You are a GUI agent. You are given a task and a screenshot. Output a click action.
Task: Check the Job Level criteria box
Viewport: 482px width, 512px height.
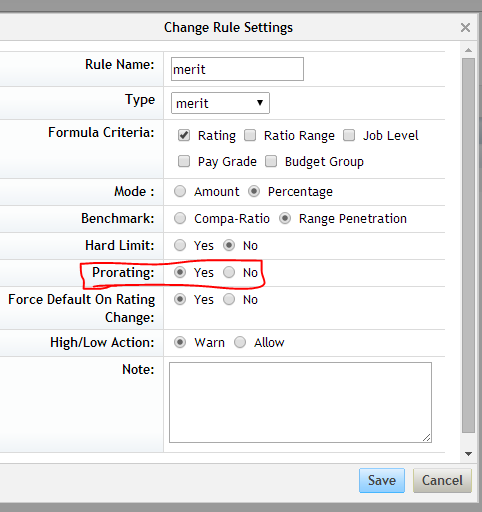(x=349, y=135)
